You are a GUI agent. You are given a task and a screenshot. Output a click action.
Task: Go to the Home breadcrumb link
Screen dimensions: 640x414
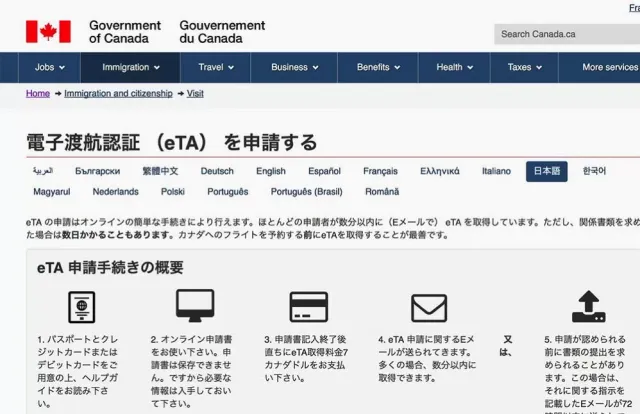(38, 93)
